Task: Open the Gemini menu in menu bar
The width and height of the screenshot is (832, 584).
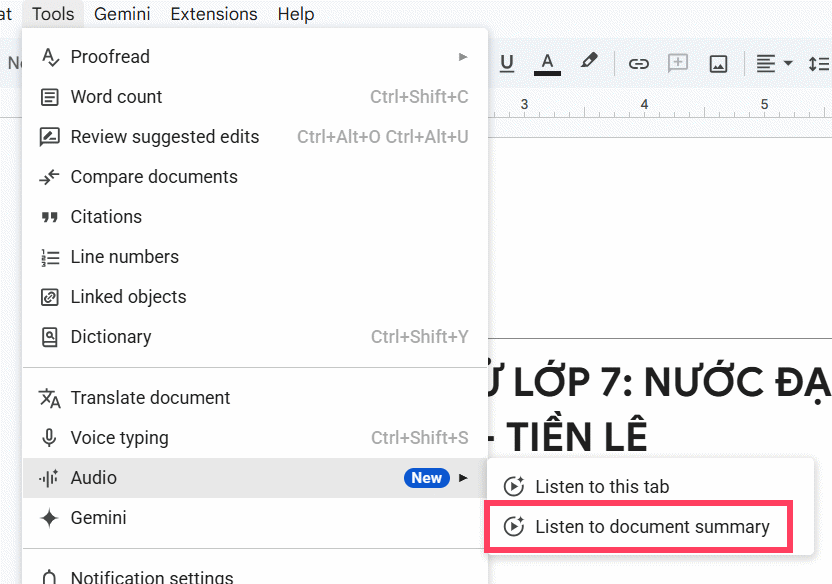Action: (x=122, y=14)
